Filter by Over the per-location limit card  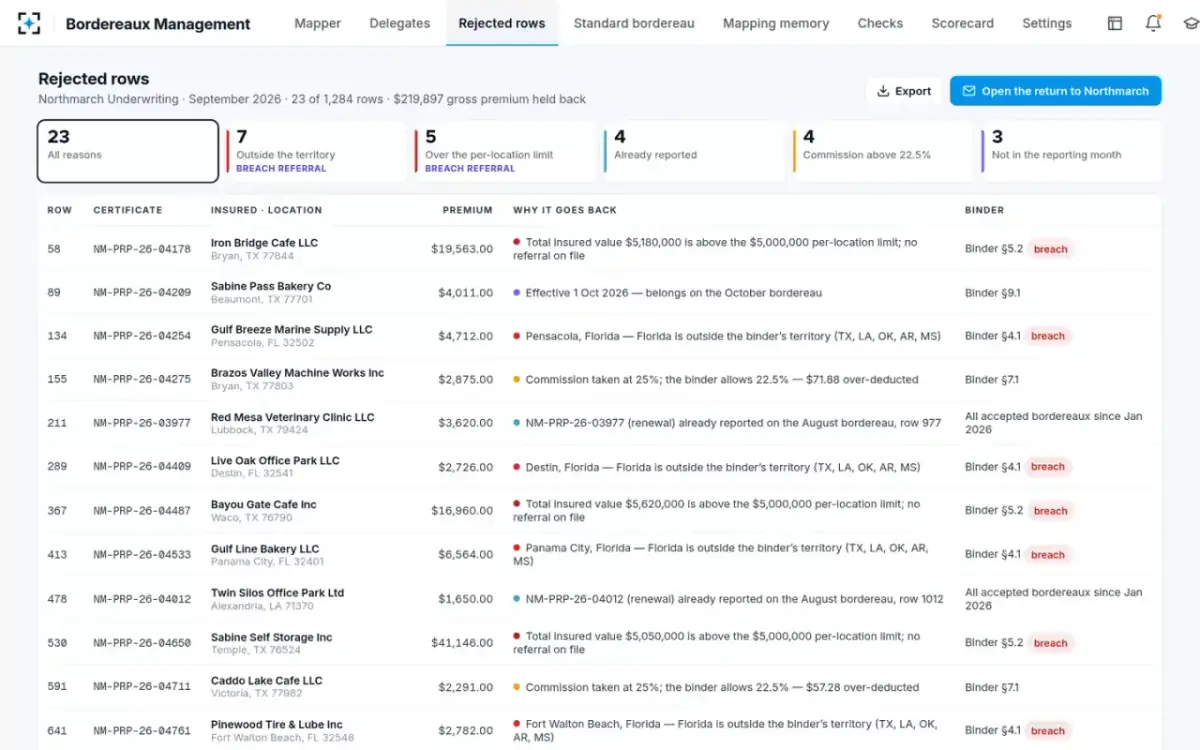[x=506, y=151]
